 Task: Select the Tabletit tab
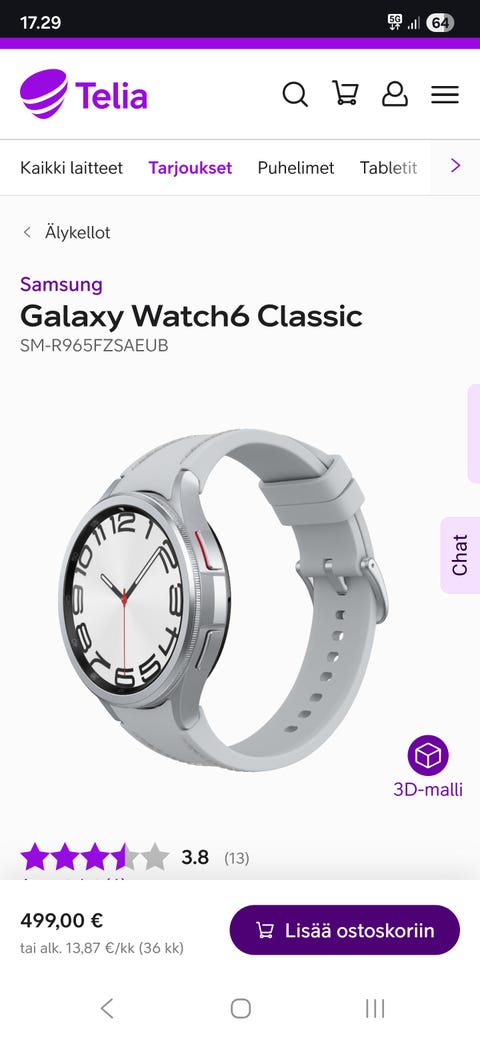tap(389, 168)
